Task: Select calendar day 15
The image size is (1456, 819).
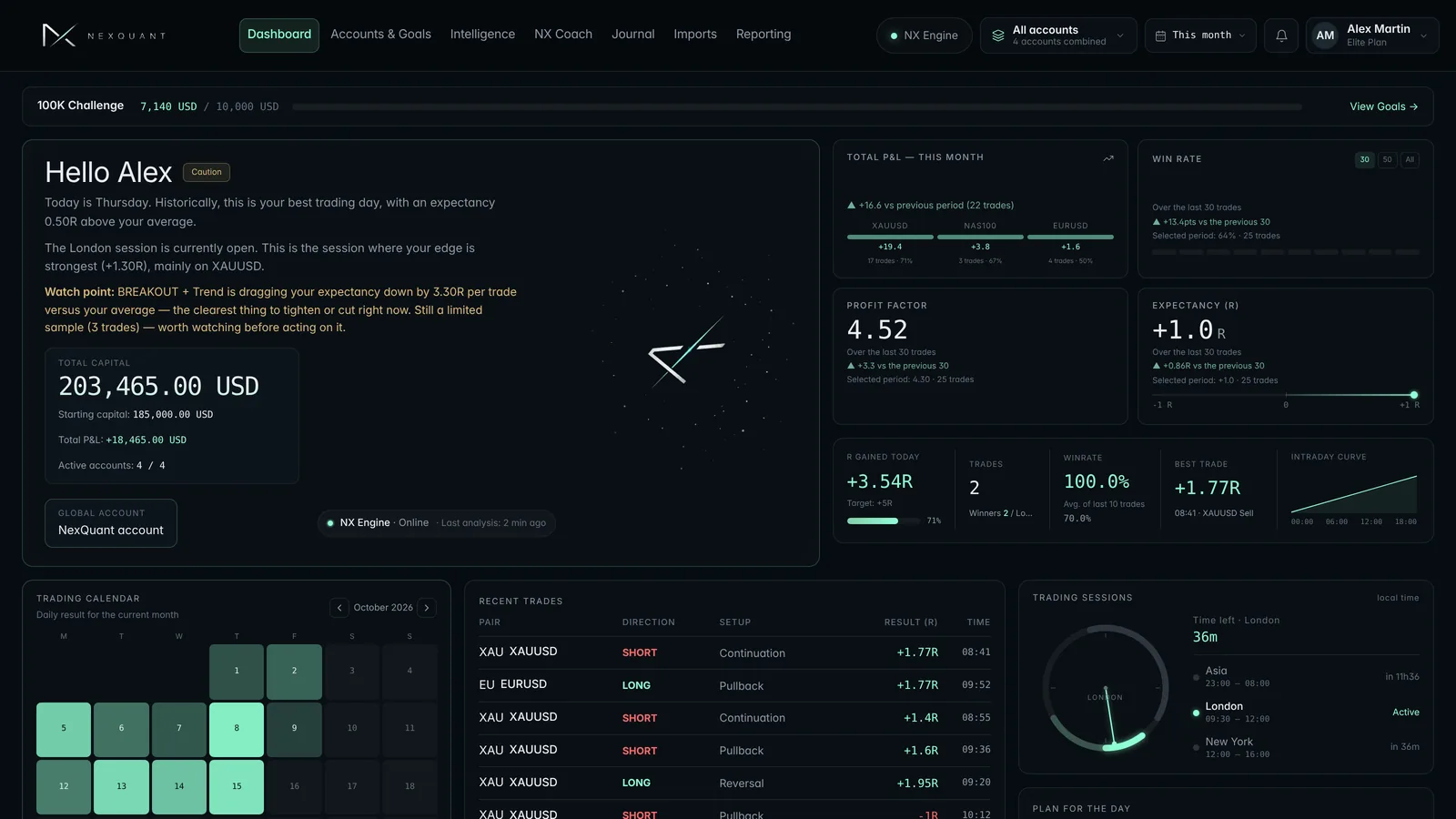Action: pyautogui.click(x=237, y=786)
